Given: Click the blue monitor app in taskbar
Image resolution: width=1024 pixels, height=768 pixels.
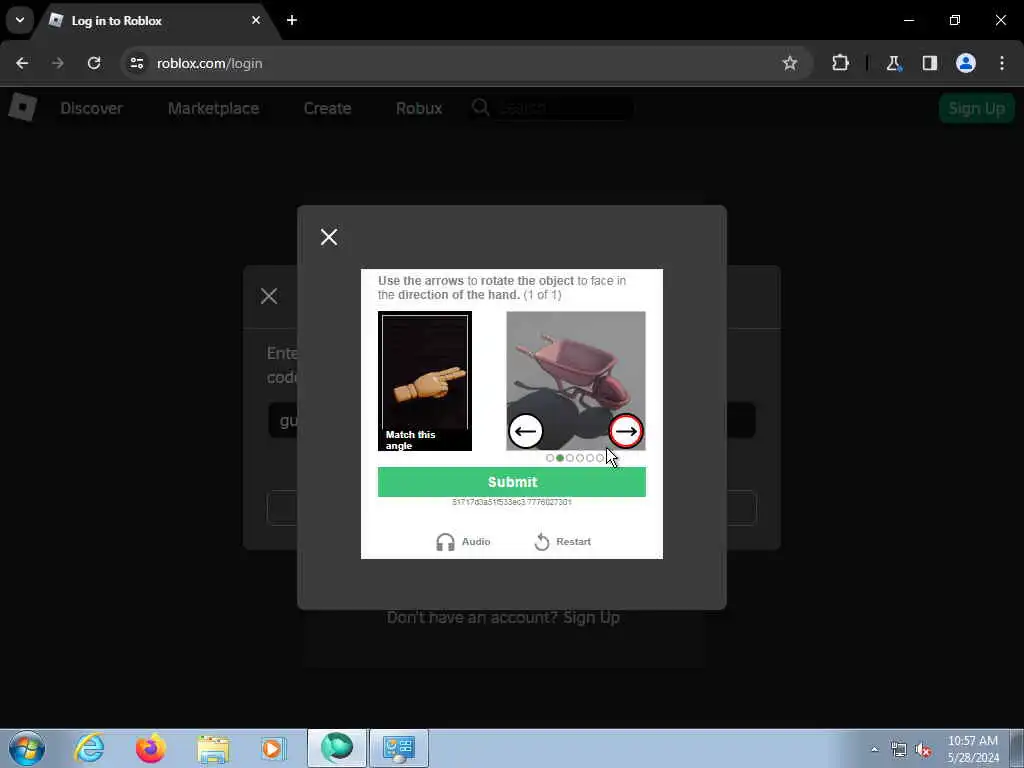Looking at the screenshot, I should [x=398, y=748].
